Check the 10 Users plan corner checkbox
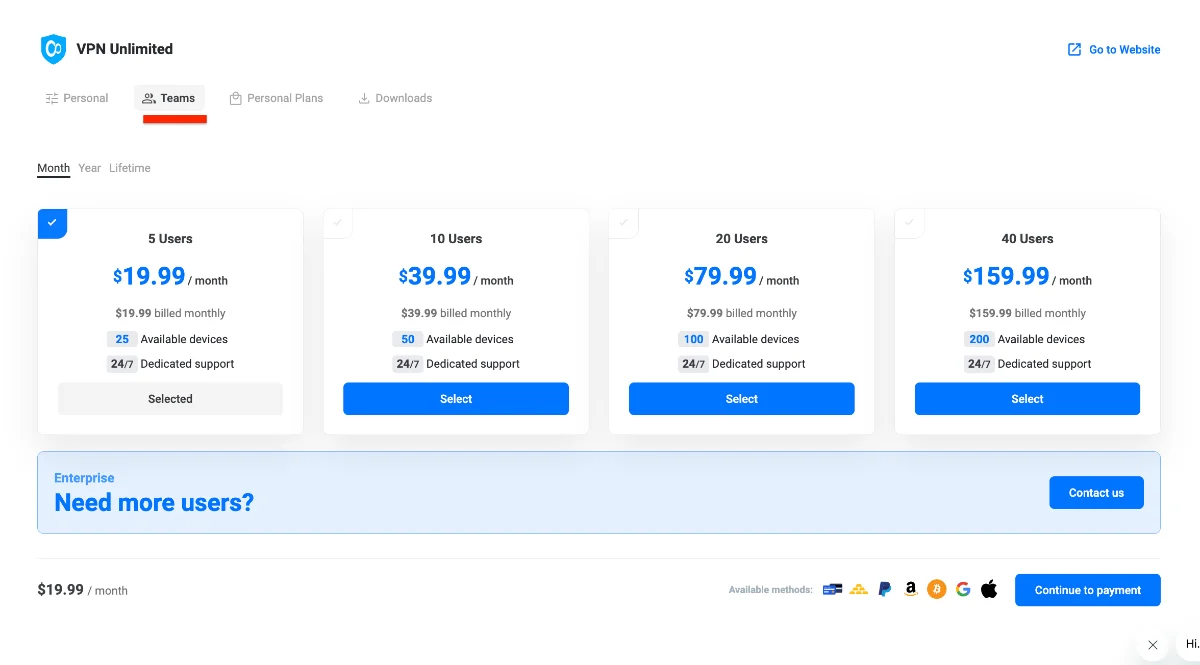The height and width of the screenshot is (665, 1200). [x=338, y=223]
